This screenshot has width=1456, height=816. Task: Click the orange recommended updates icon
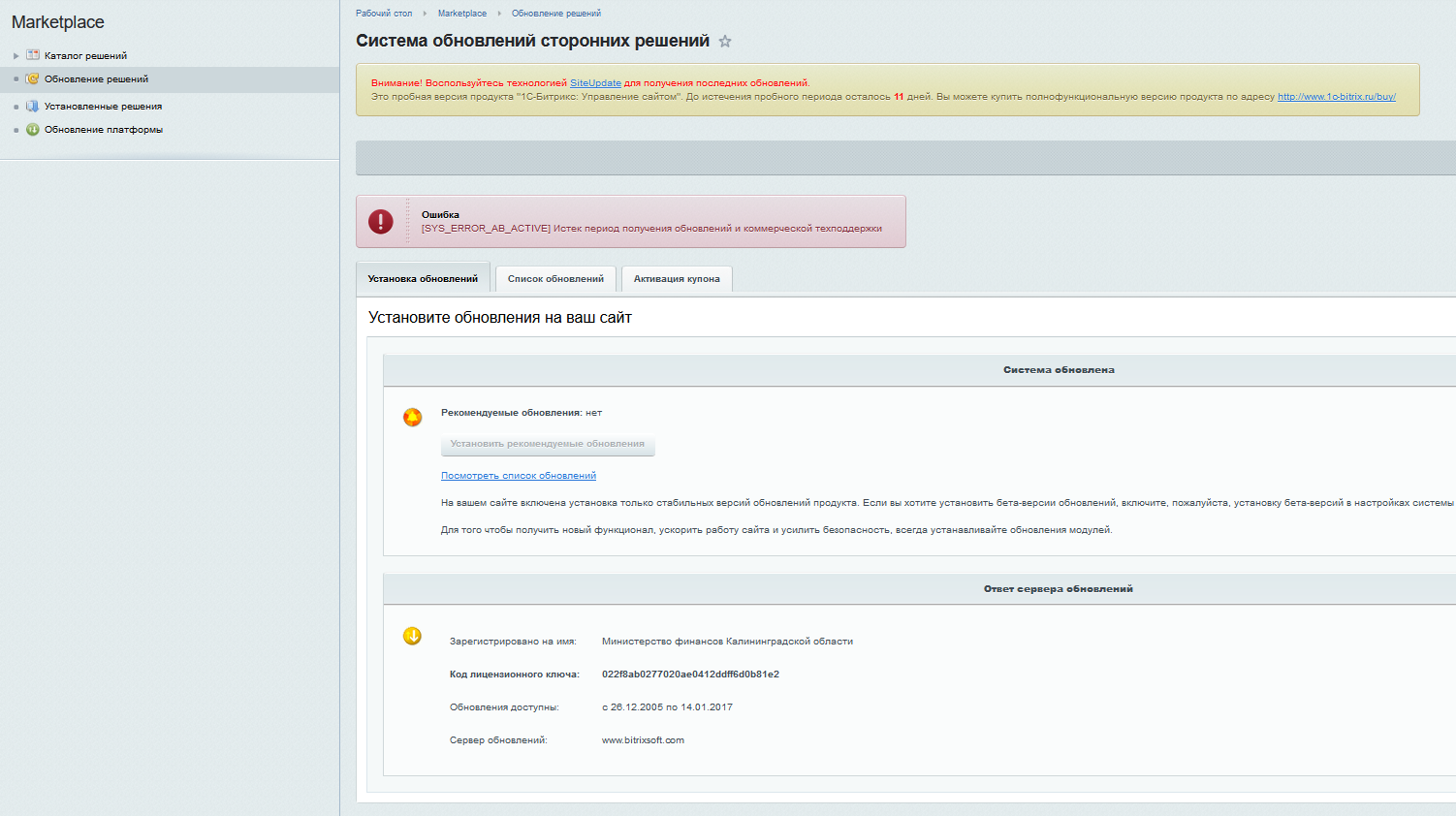coord(412,418)
